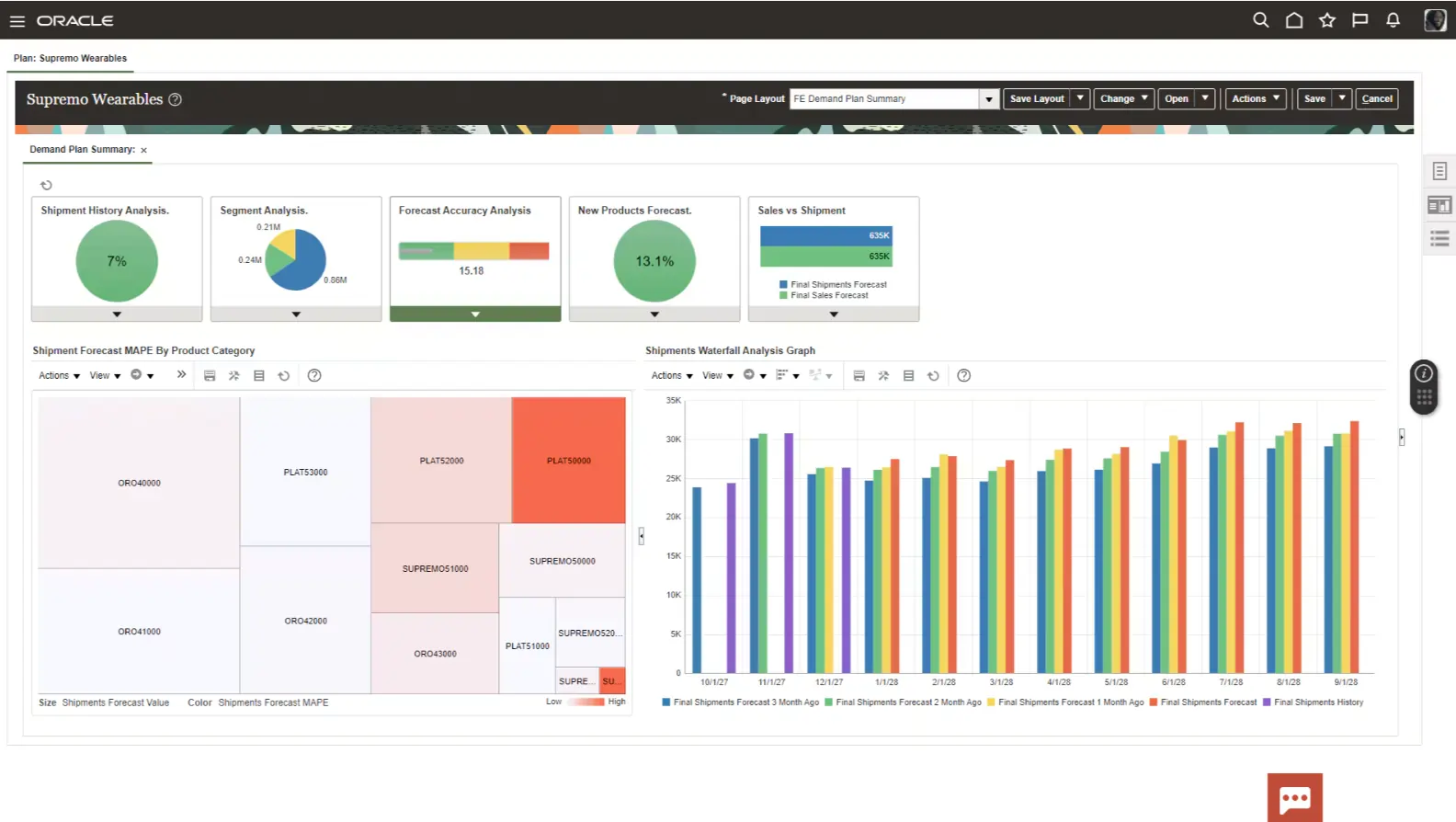Screen dimensions: 1456x822
Task: Open the Favorites star icon
Action: 1326,20
